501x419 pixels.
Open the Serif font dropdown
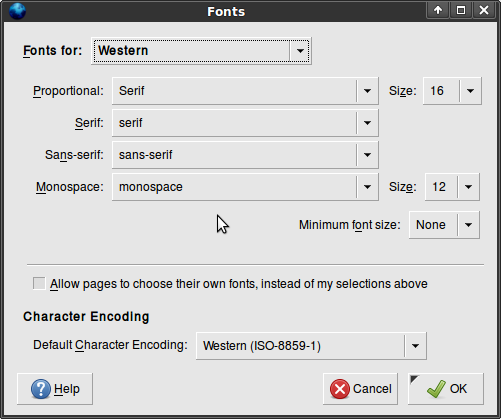245,123
